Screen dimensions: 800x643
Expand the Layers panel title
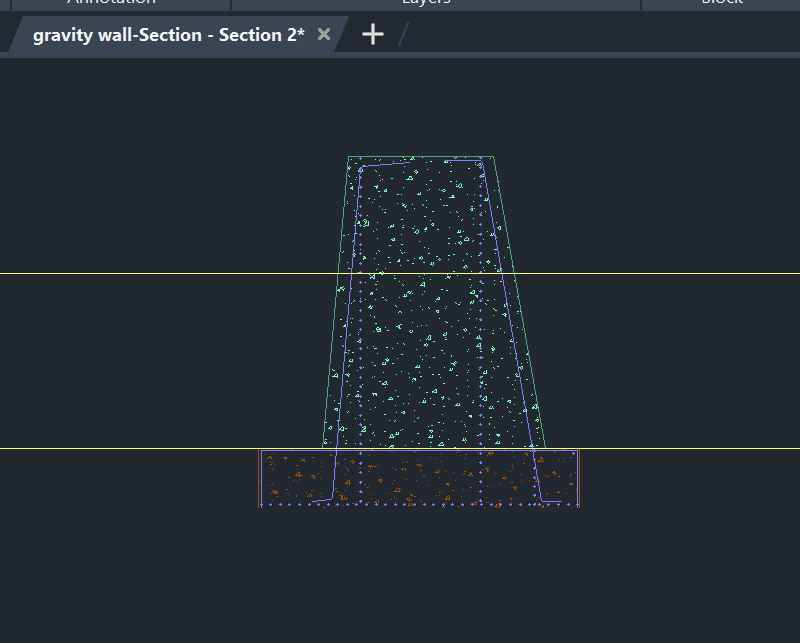[425, 3]
